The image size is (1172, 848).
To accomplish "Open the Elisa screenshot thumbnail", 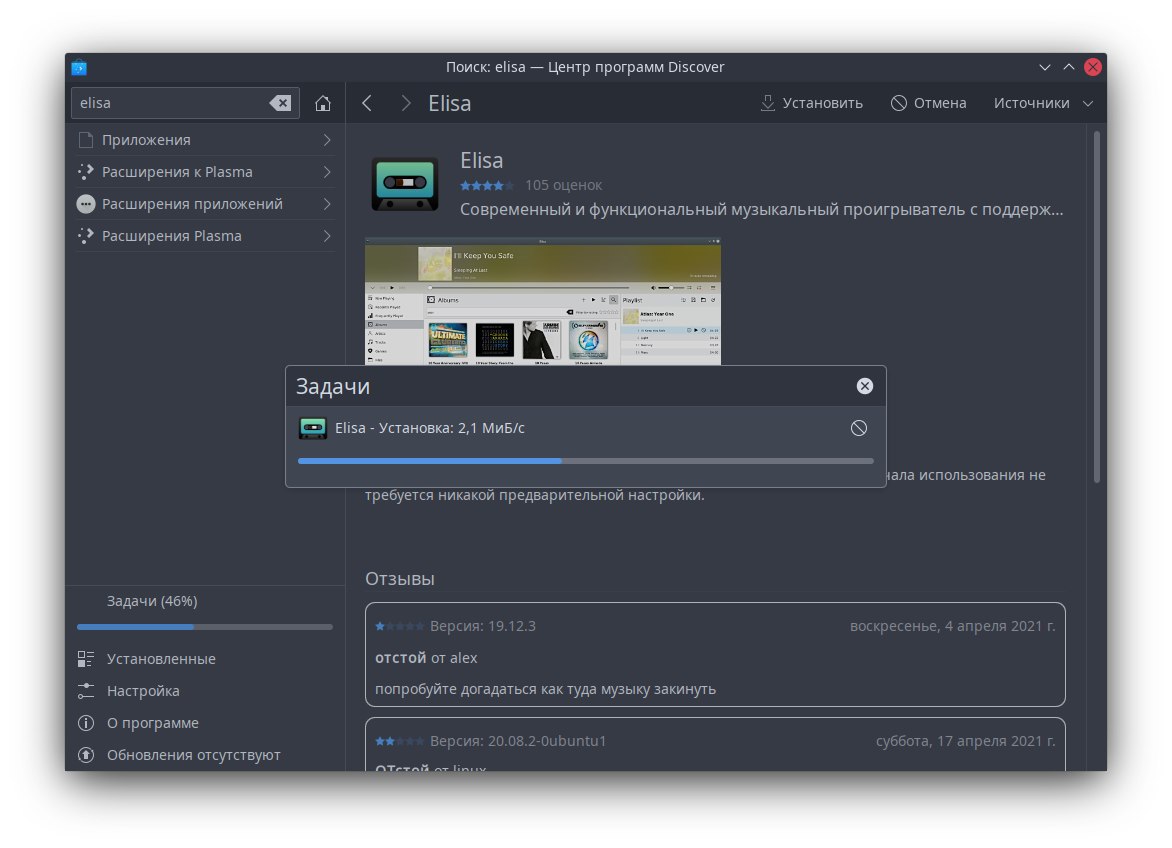I will [x=543, y=302].
